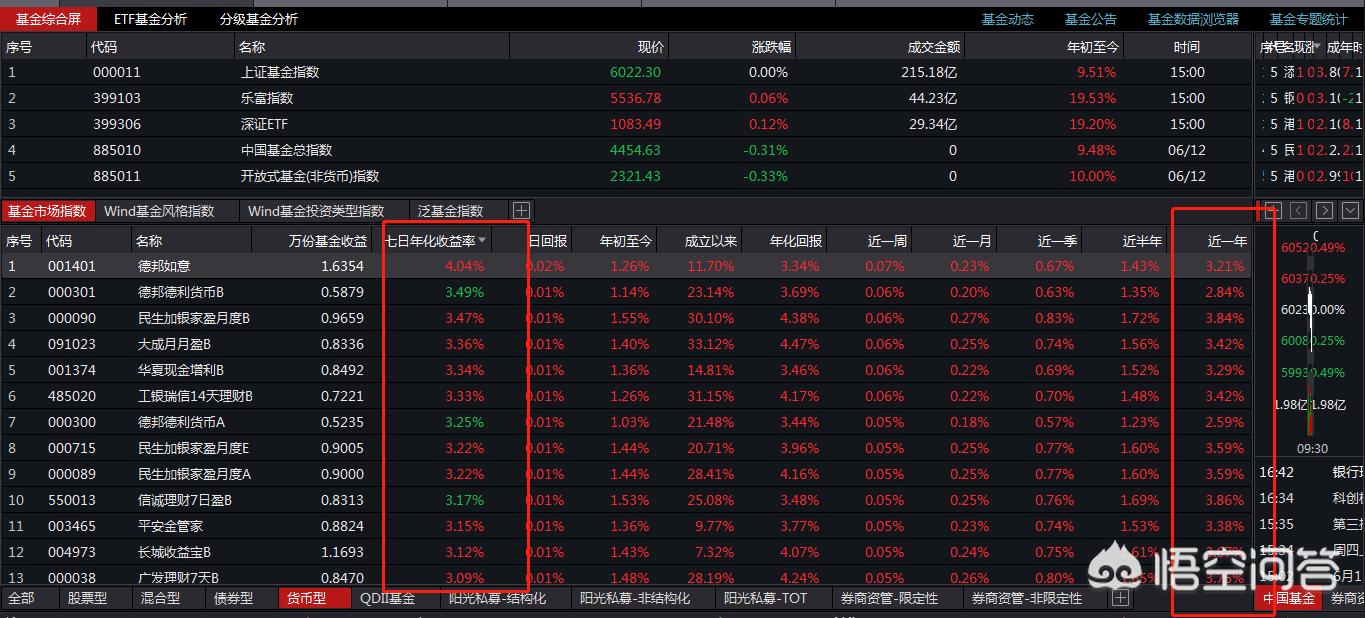This screenshot has height=618, width=1365.
Task: Select the 深证ETF index row
Action: (626, 124)
